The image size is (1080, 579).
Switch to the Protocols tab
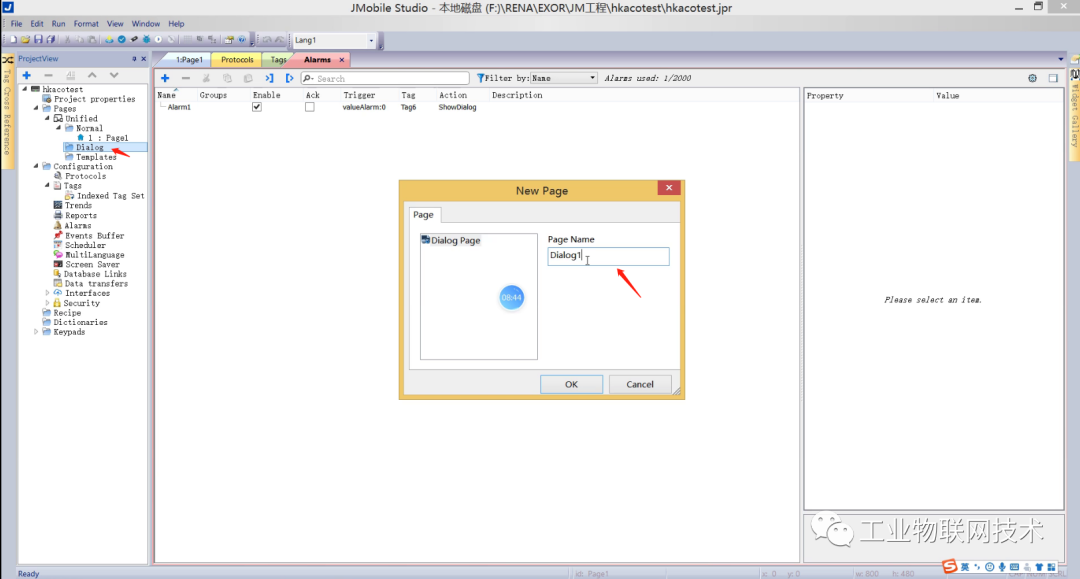tap(236, 59)
